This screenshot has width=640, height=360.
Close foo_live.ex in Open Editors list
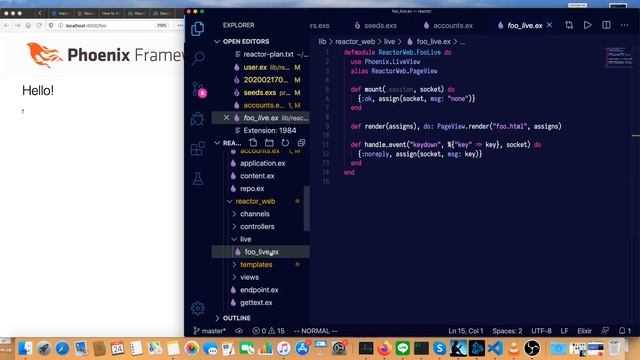226,118
